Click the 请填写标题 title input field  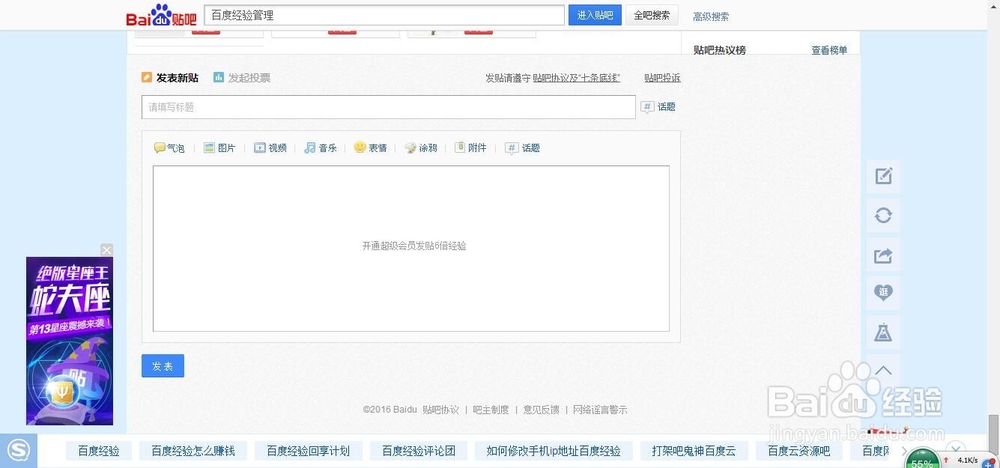click(x=388, y=107)
